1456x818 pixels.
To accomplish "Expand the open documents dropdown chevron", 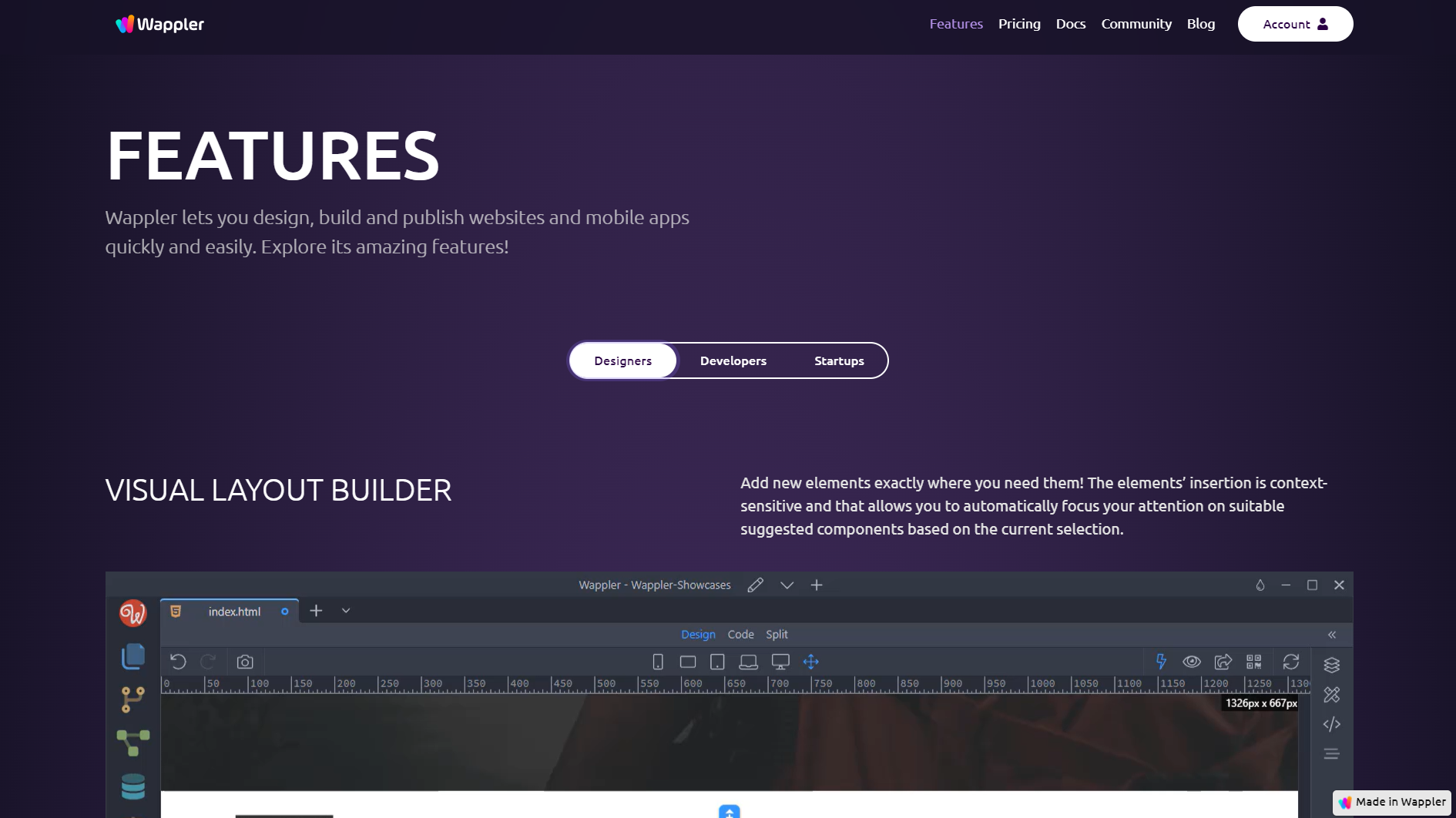I will [346, 611].
